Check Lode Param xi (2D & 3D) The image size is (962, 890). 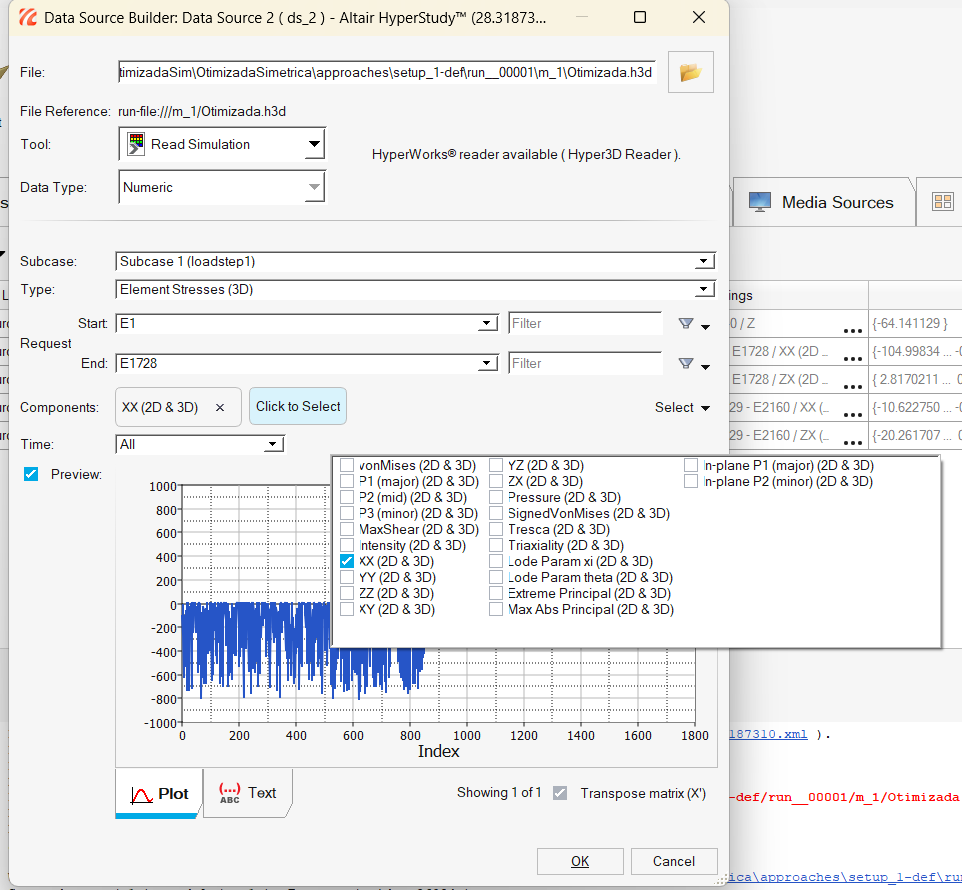[496, 561]
